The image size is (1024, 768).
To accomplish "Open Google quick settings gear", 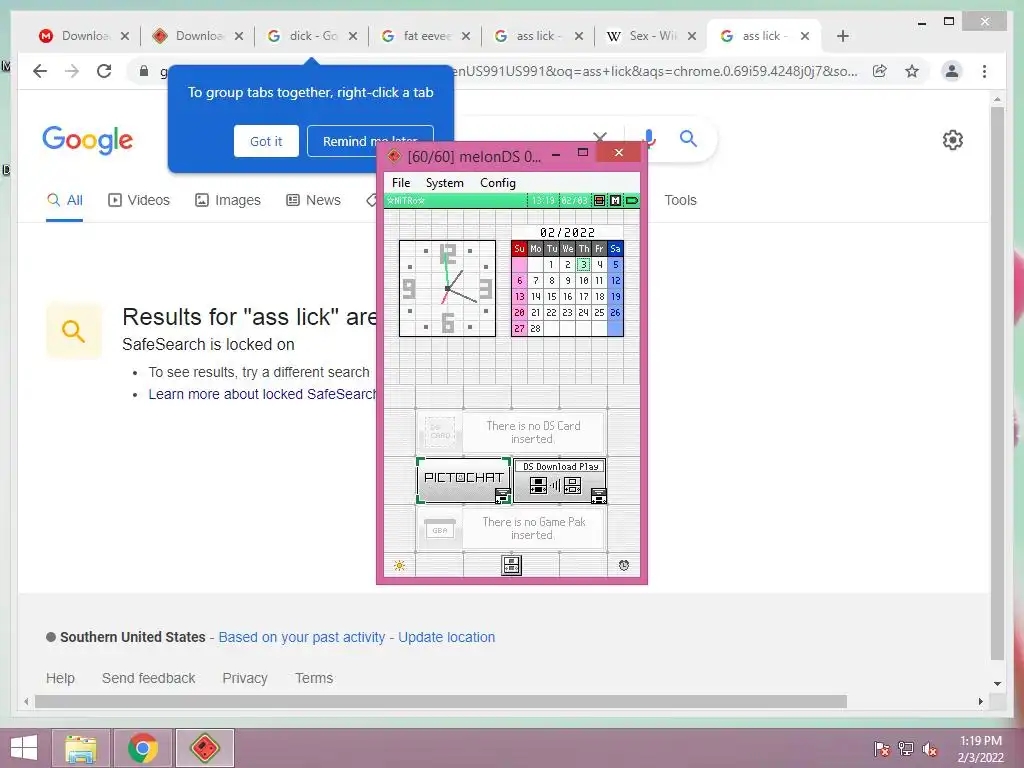I will click(x=953, y=140).
